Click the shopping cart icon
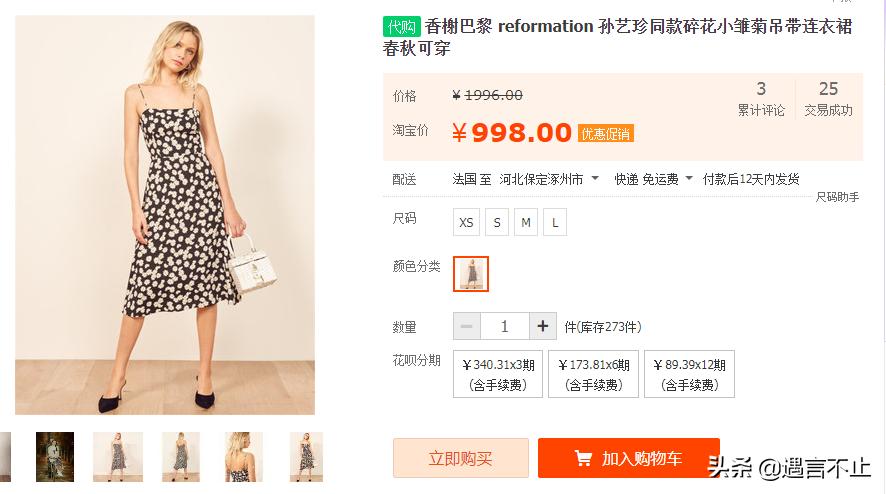This screenshot has height=494, width=886. click(583, 458)
